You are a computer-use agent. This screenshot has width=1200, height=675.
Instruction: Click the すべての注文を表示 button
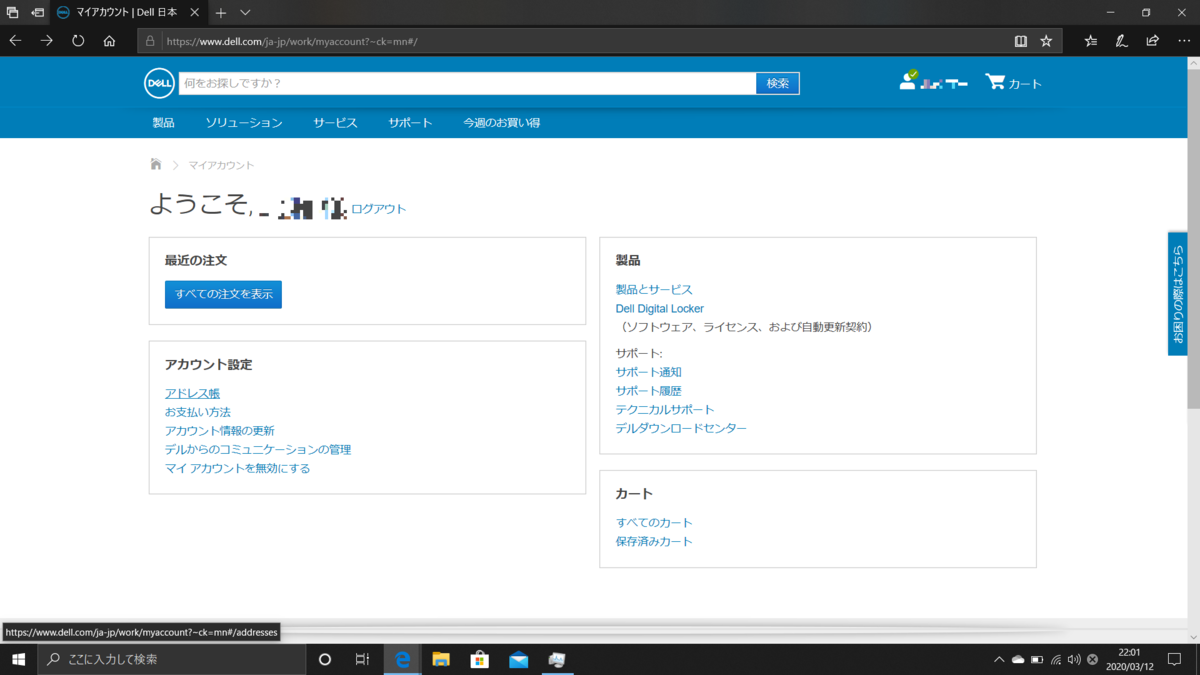click(x=222, y=294)
